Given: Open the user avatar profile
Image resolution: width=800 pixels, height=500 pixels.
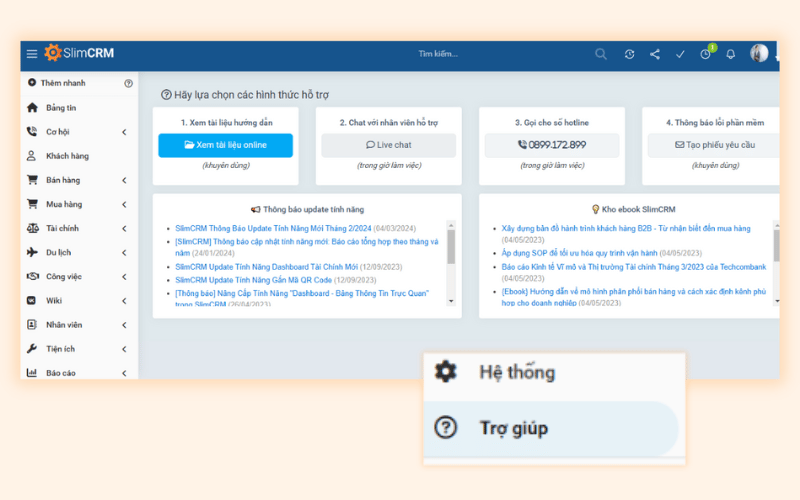Looking at the screenshot, I should pyautogui.click(x=759, y=53).
